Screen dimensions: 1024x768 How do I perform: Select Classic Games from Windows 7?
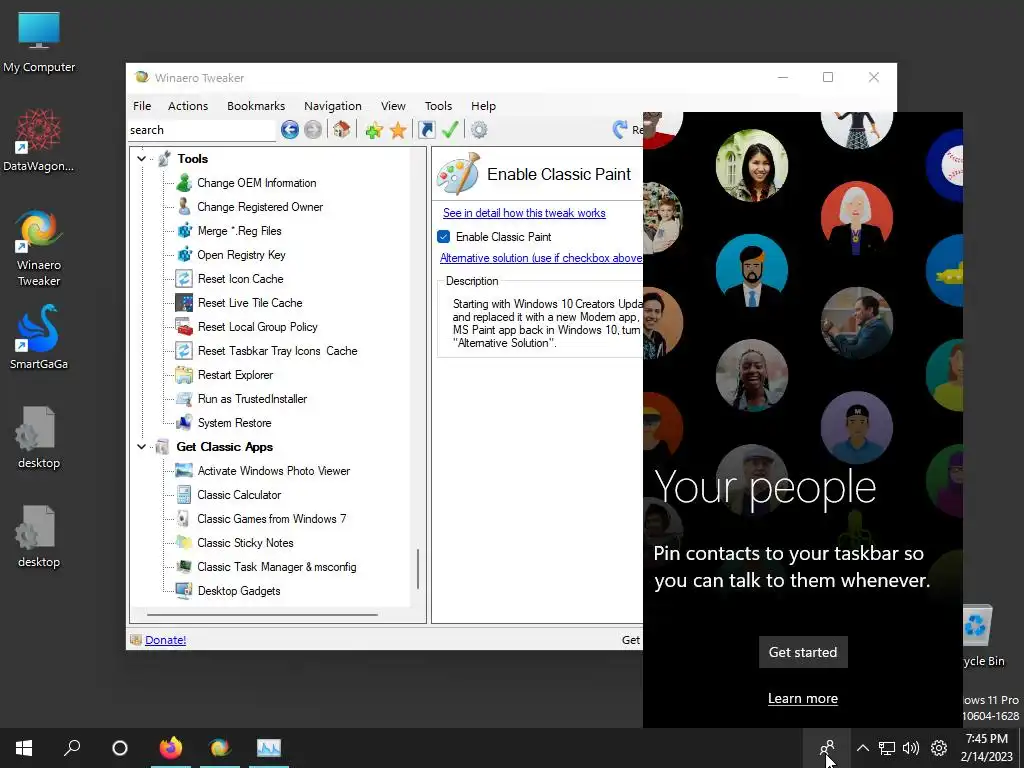click(272, 519)
